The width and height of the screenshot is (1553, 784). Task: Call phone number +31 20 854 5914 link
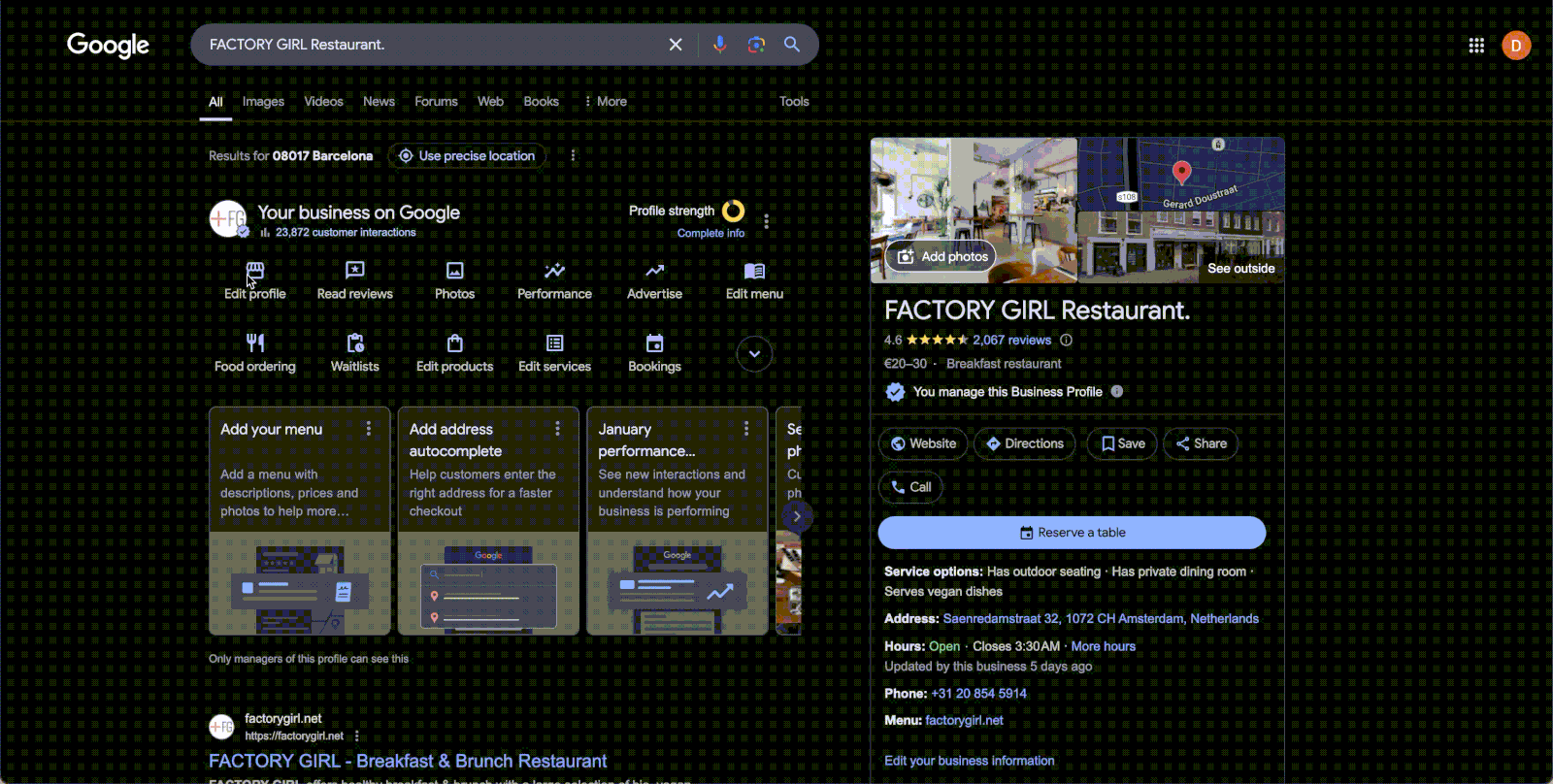coord(978,693)
